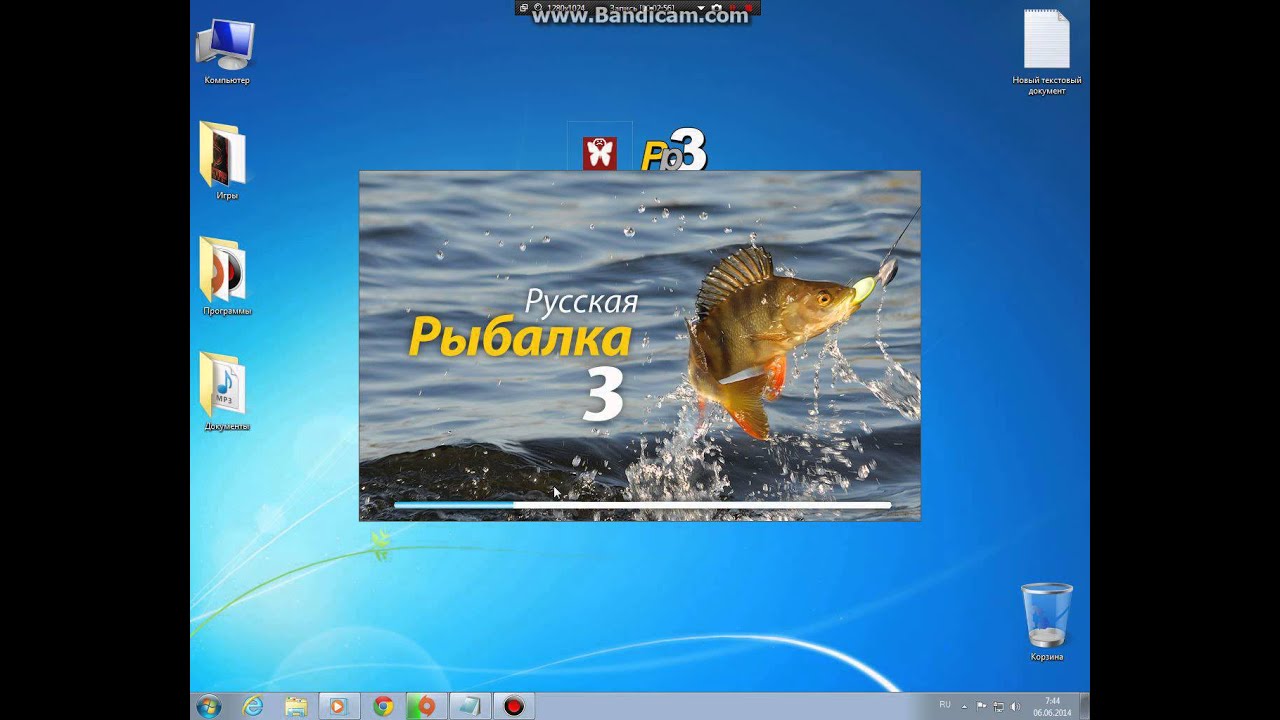The image size is (1280, 720).
Task: Open Action Center flag icon
Action: (x=981, y=706)
